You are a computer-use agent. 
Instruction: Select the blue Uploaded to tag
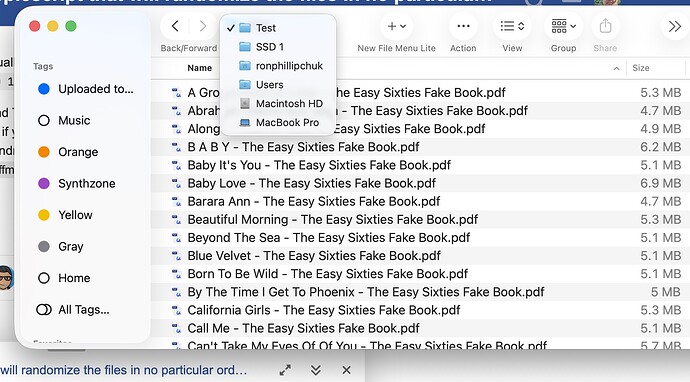(86, 89)
